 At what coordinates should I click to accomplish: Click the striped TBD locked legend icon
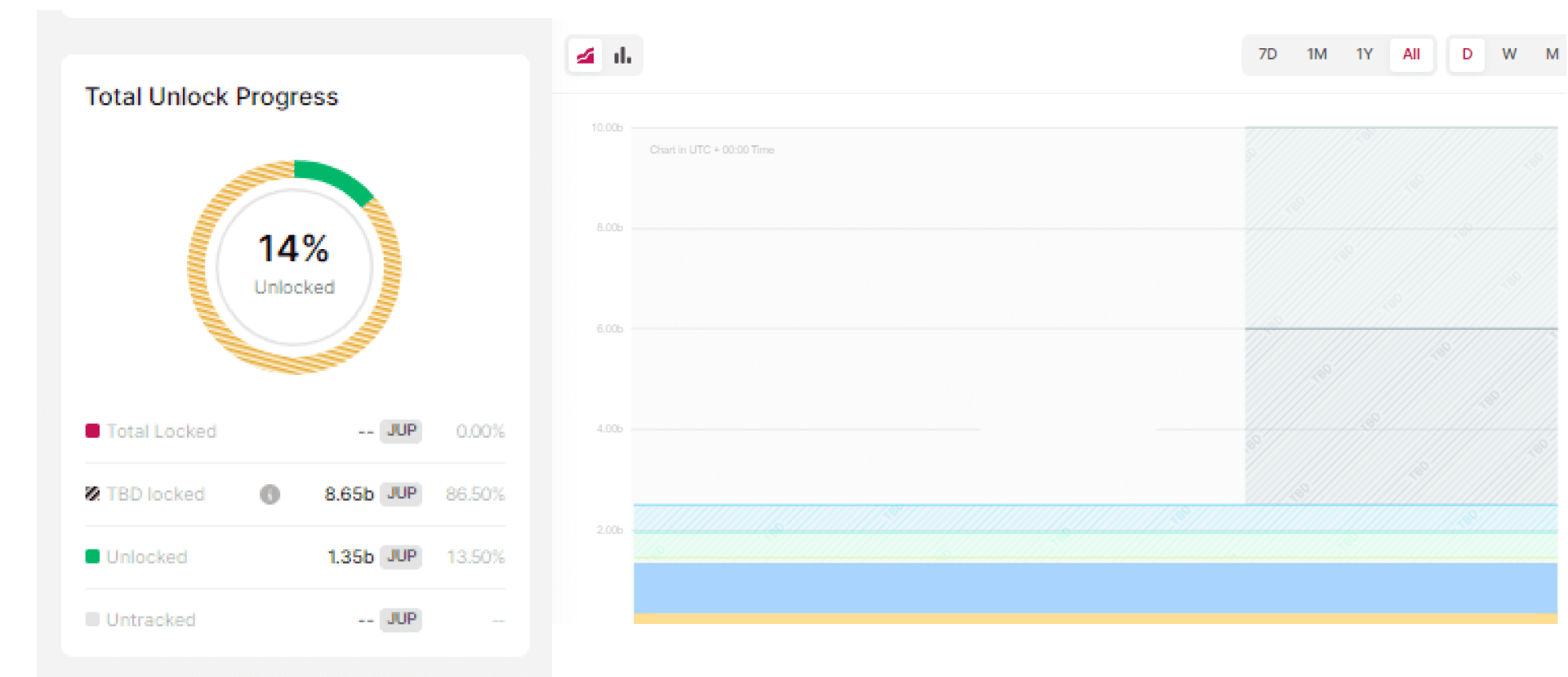[92, 493]
